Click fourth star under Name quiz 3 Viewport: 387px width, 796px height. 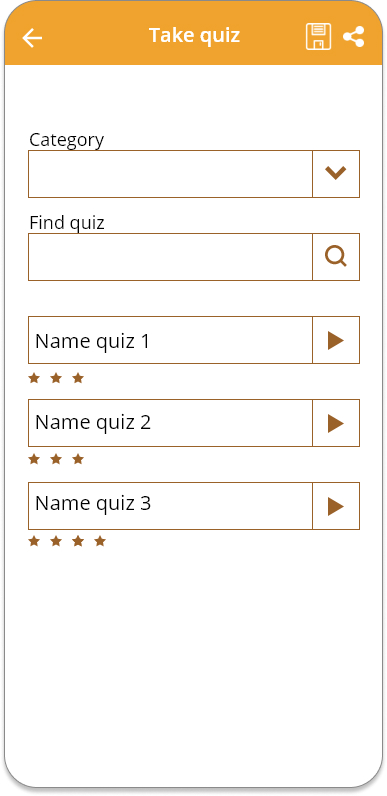coord(100,541)
